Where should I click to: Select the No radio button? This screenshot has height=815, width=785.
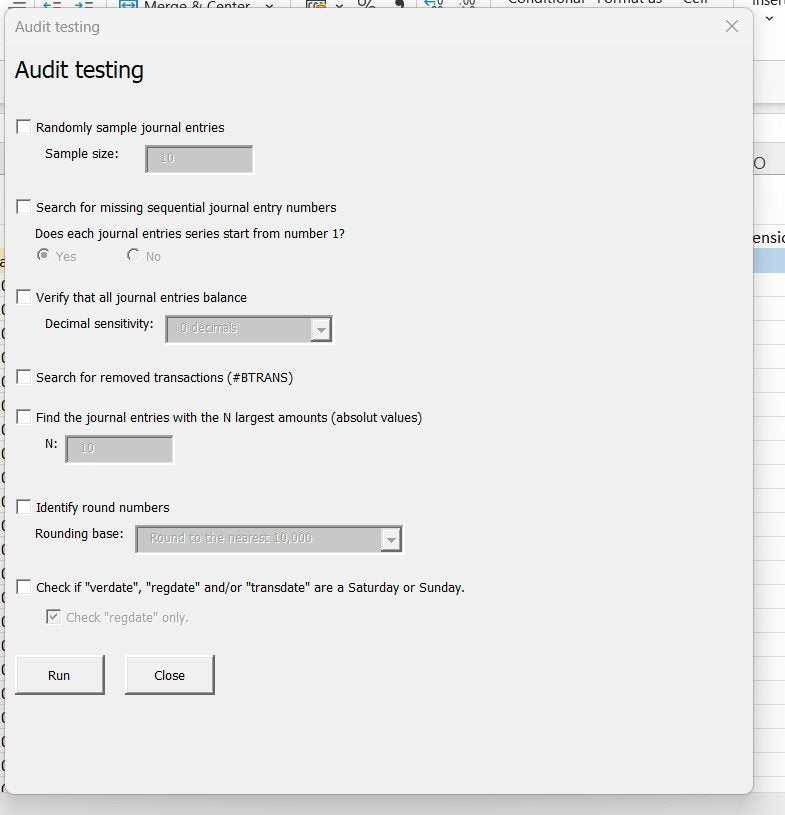pos(134,256)
